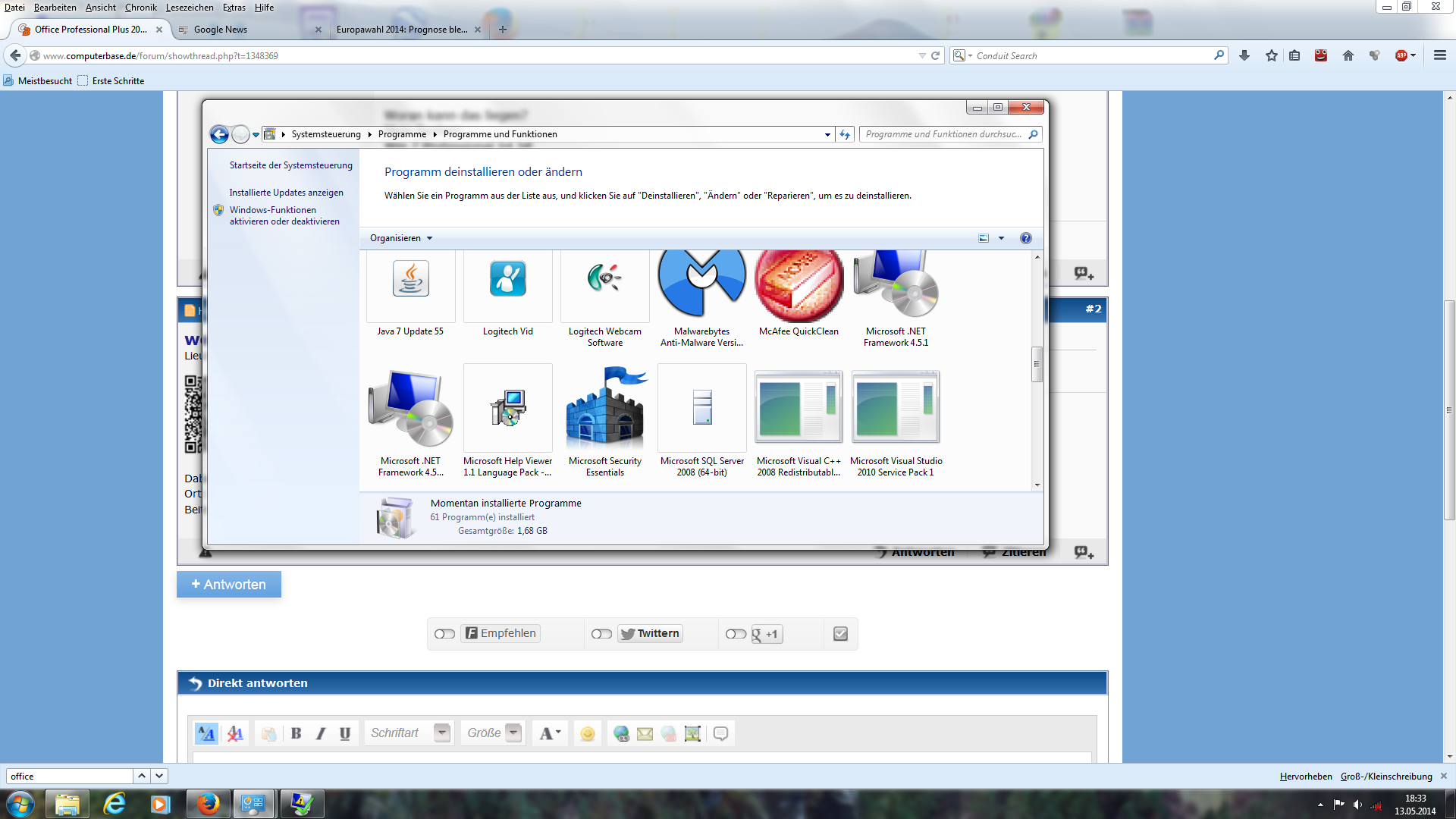Click the help question mark in Programme window
This screenshot has height=819, width=1456.
click(x=1026, y=238)
